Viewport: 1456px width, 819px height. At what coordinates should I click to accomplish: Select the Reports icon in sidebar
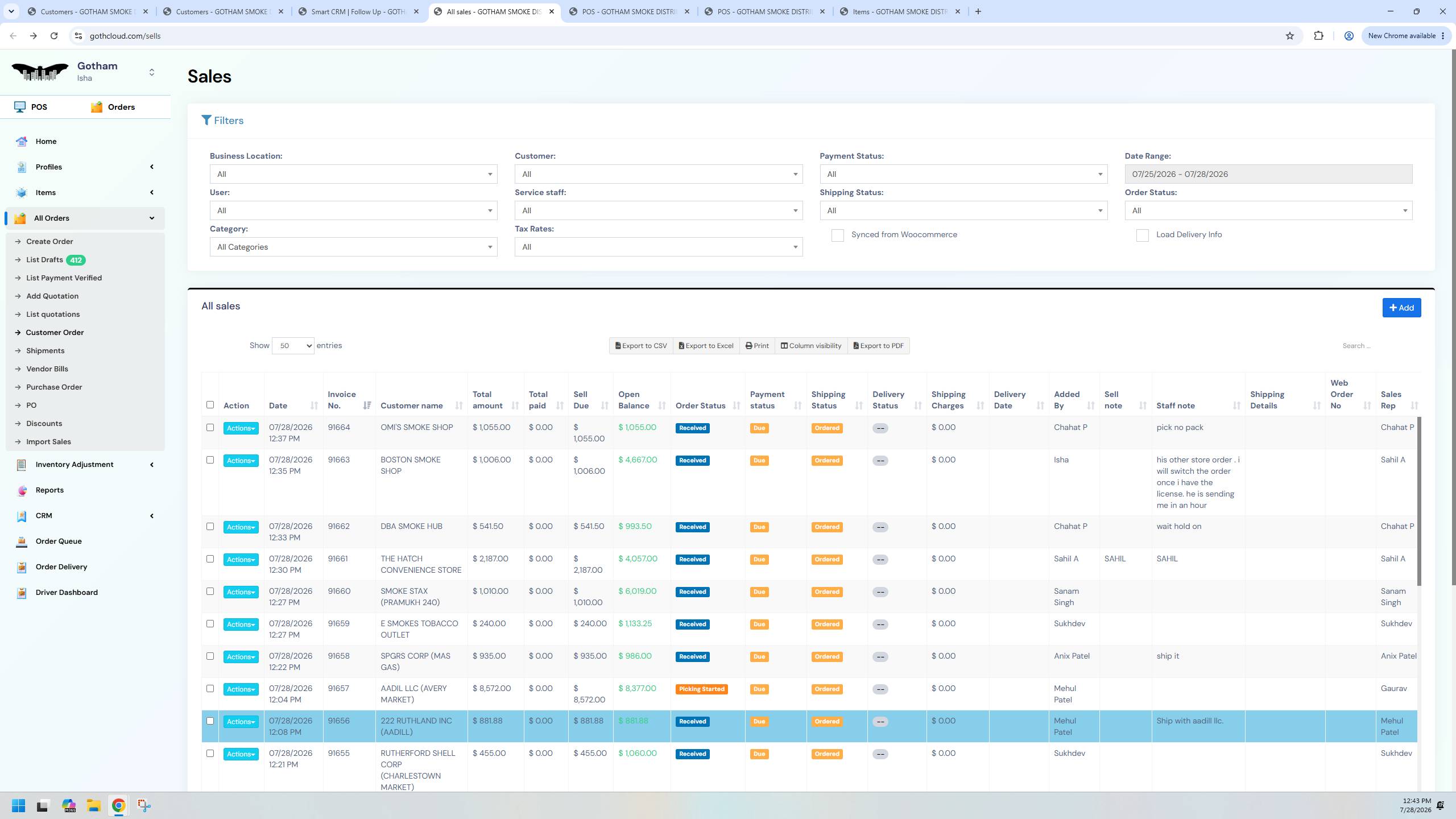[22, 490]
